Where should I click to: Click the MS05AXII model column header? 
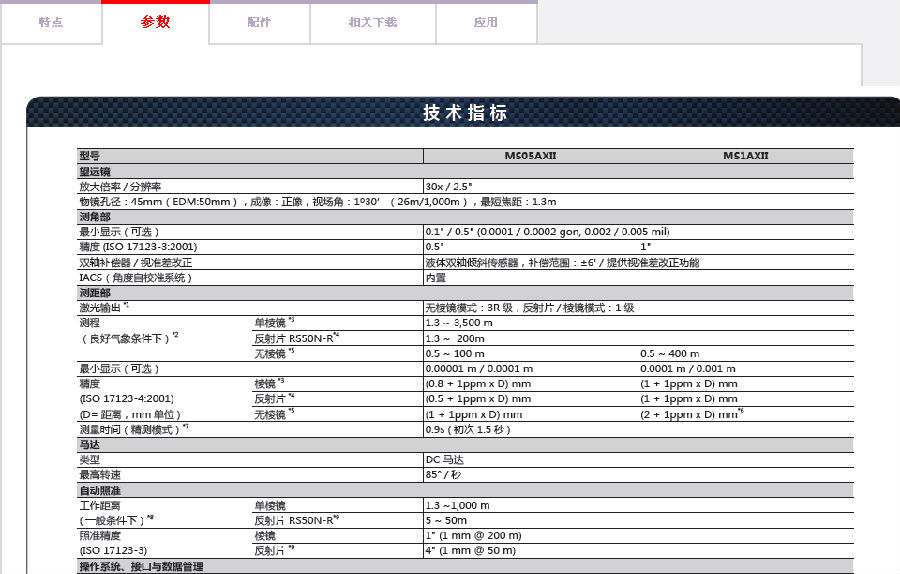coord(529,156)
